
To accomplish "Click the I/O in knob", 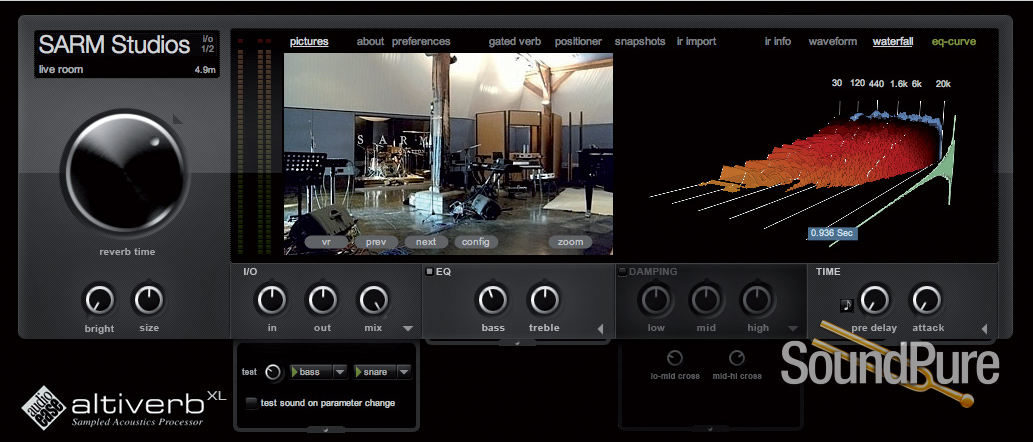I will pyautogui.click(x=271, y=300).
